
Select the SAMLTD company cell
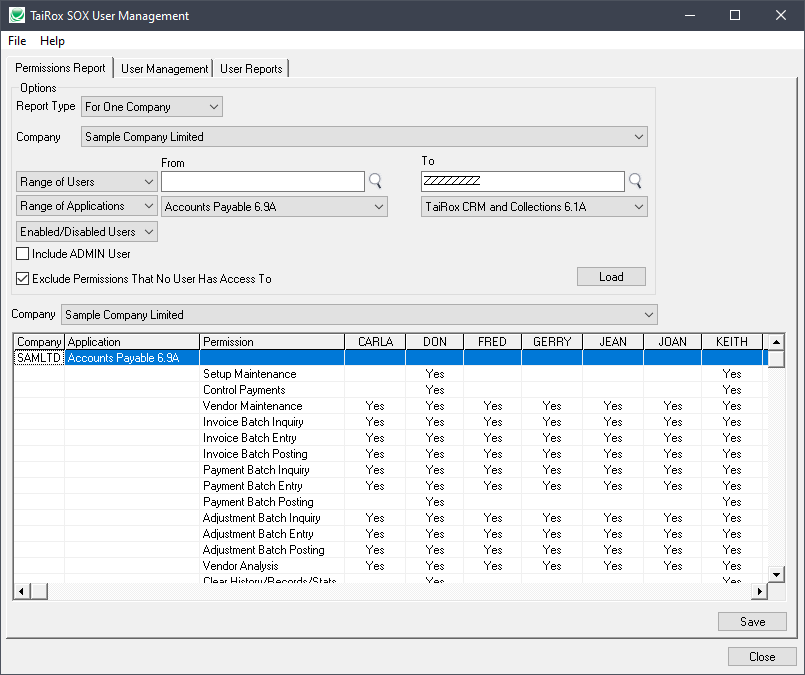pyautogui.click(x=39, y=358)
